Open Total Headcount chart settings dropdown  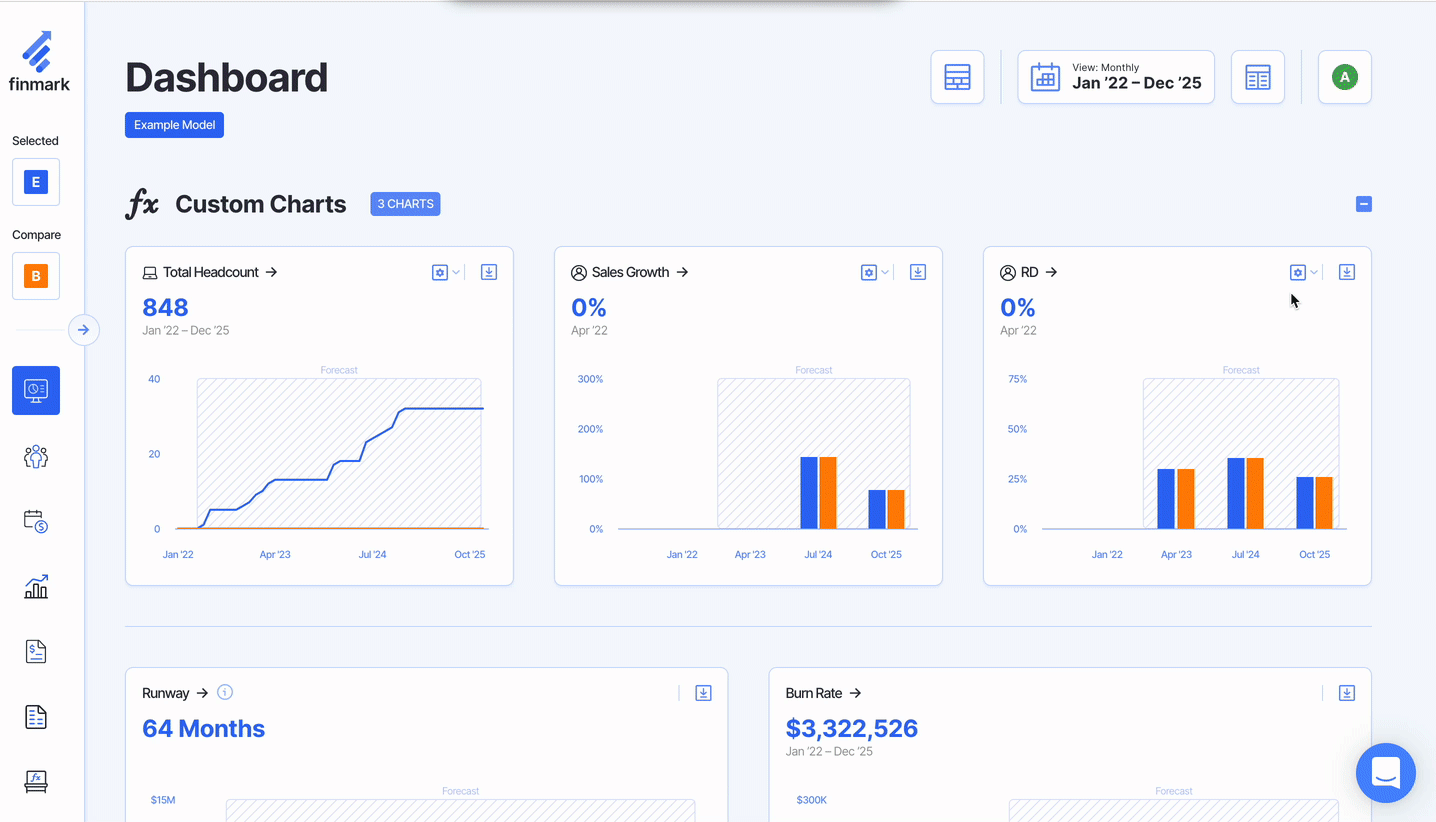(445, 272)
